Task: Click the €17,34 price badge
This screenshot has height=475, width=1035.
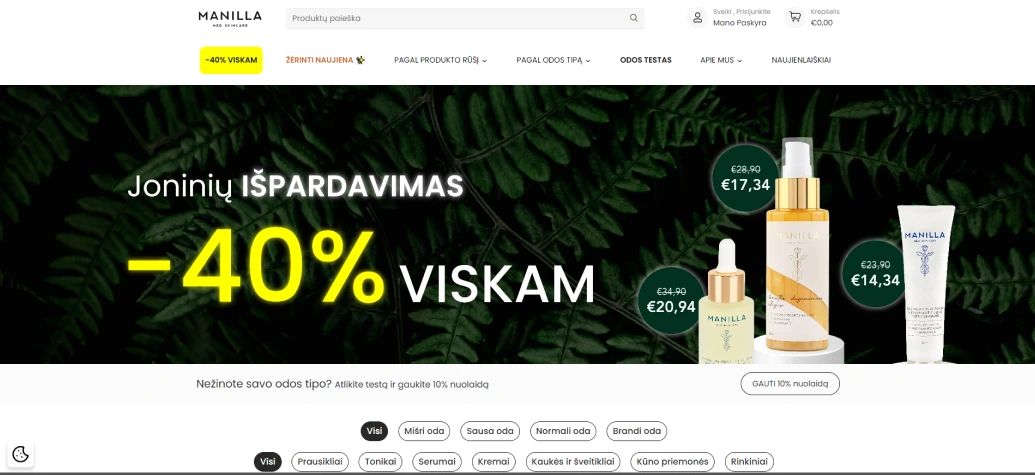Action: coord(745,178)
